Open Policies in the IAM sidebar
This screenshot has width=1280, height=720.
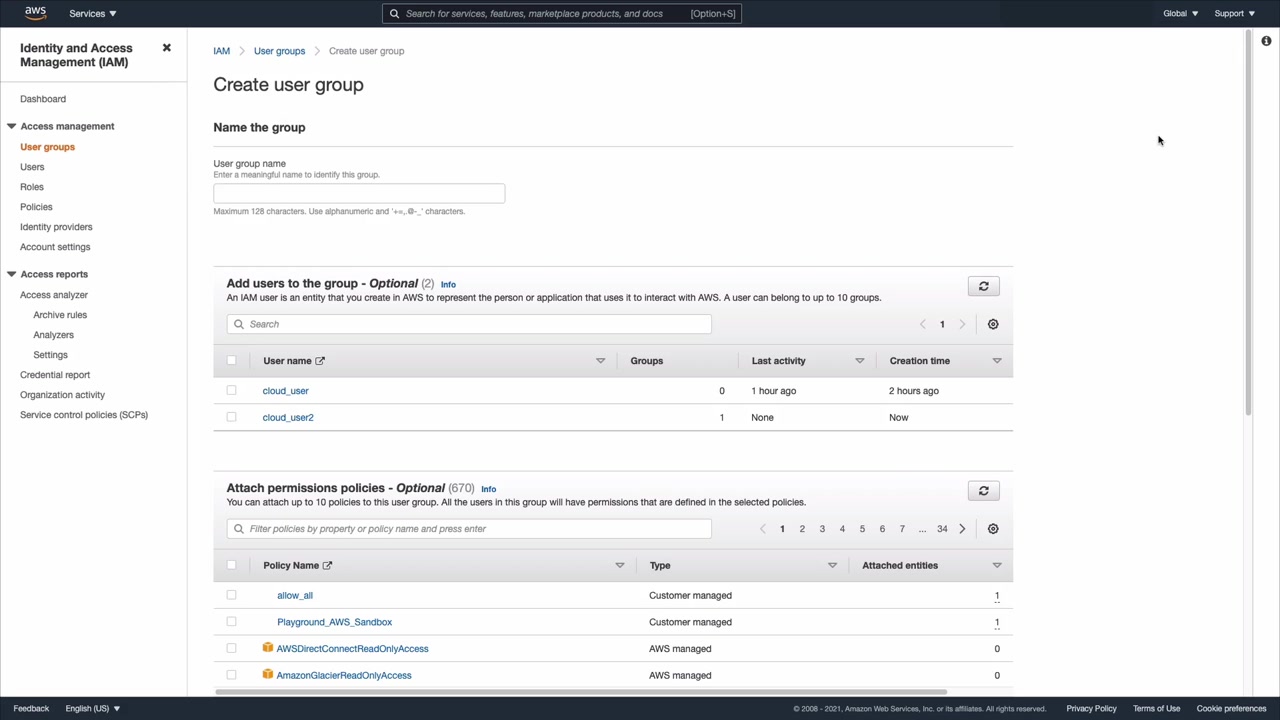pos(36,207)
